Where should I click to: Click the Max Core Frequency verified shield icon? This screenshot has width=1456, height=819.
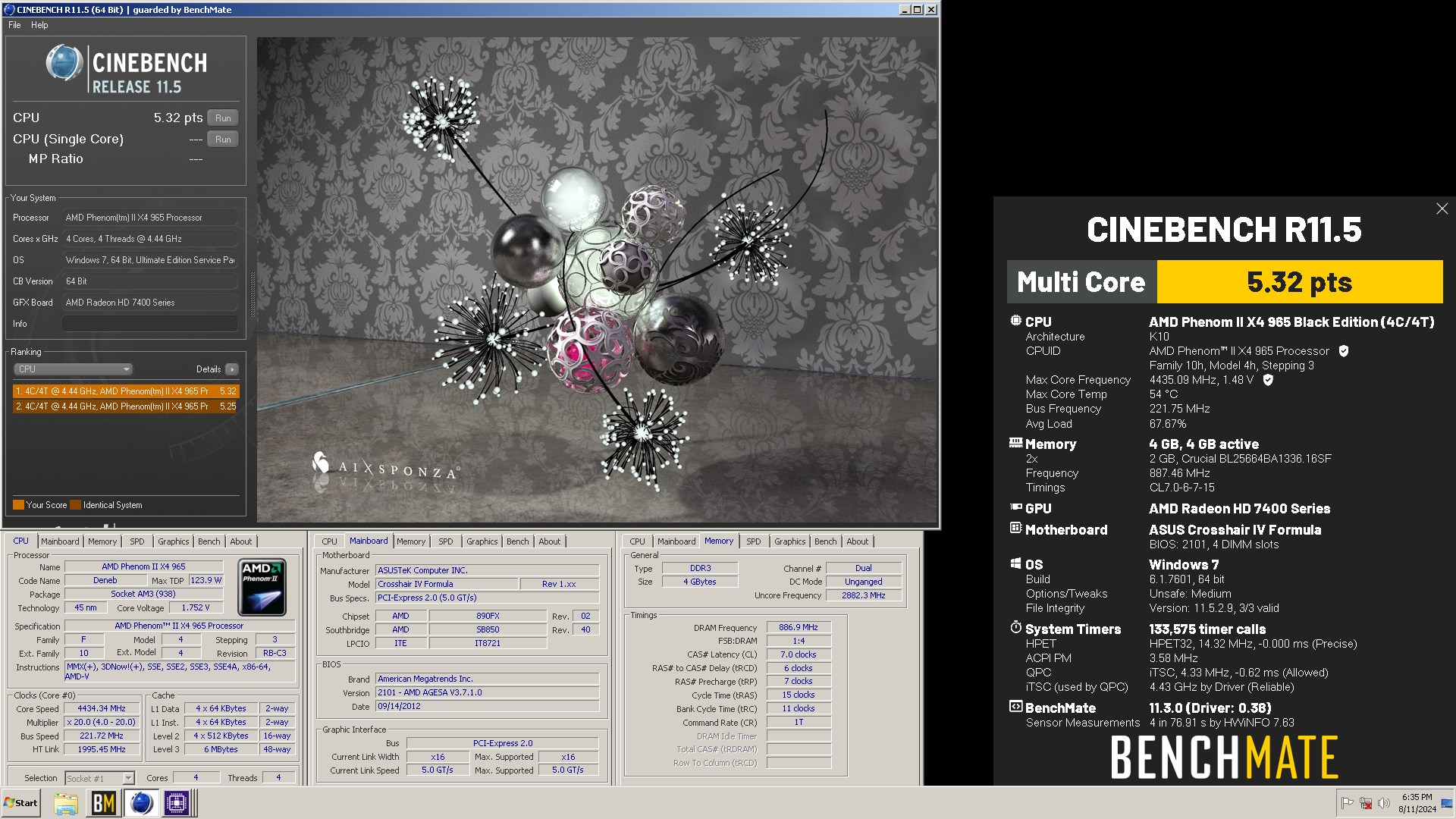tap(1267, 380)
